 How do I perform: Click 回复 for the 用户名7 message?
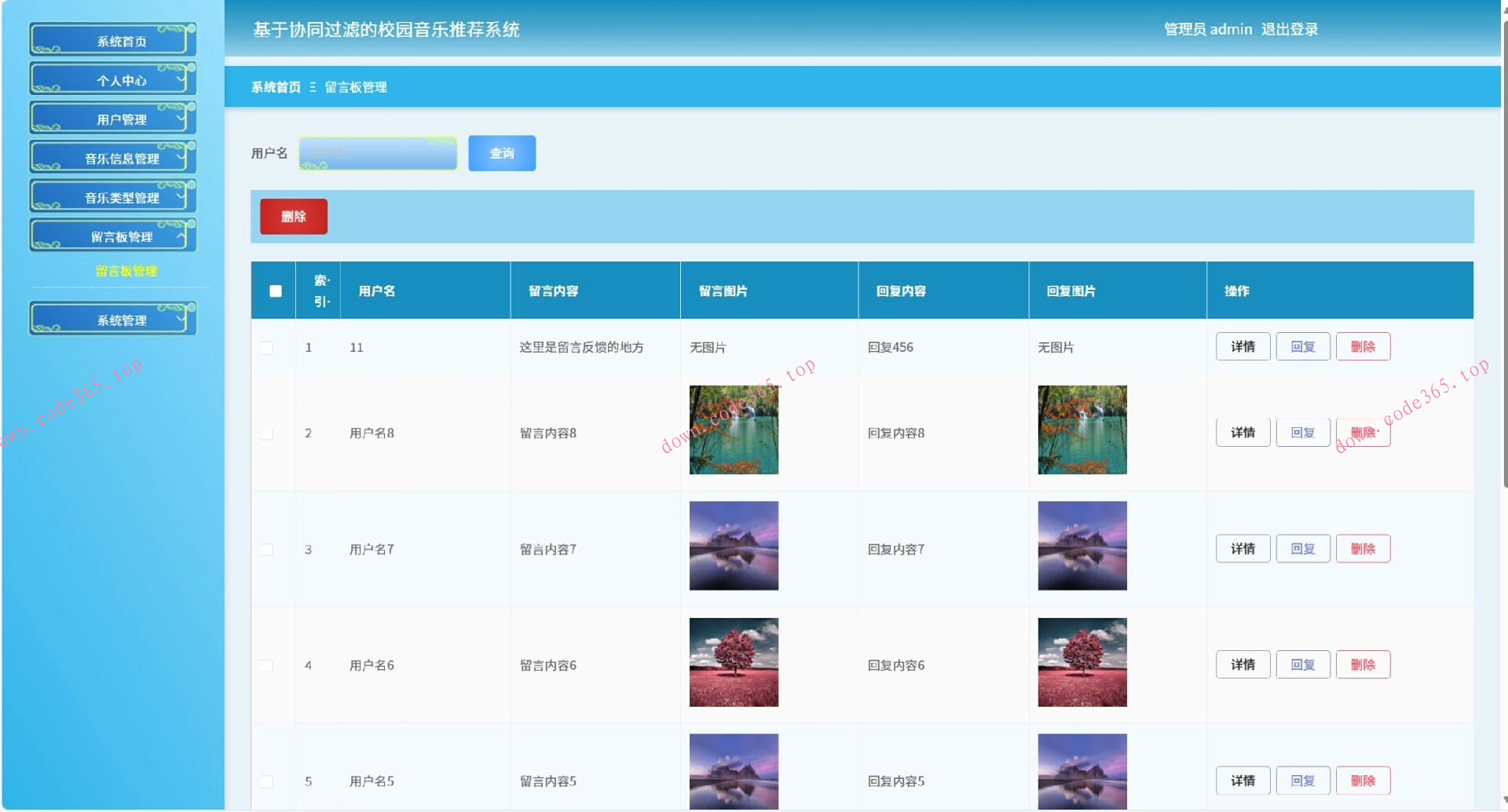point(1302,549)
